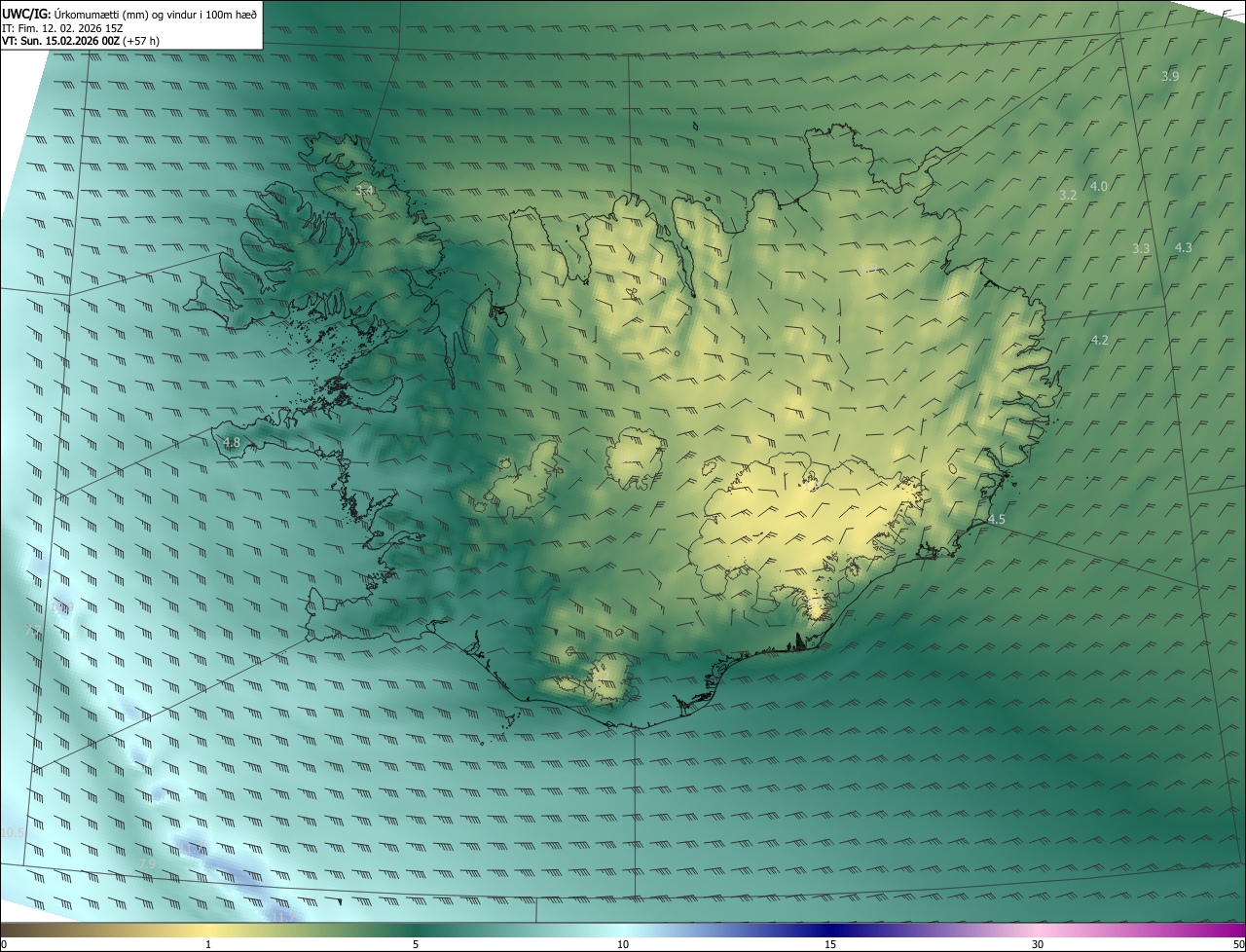Click the 3.3 value label
The image size is (1246, 952).
(x=1141, y=248)
